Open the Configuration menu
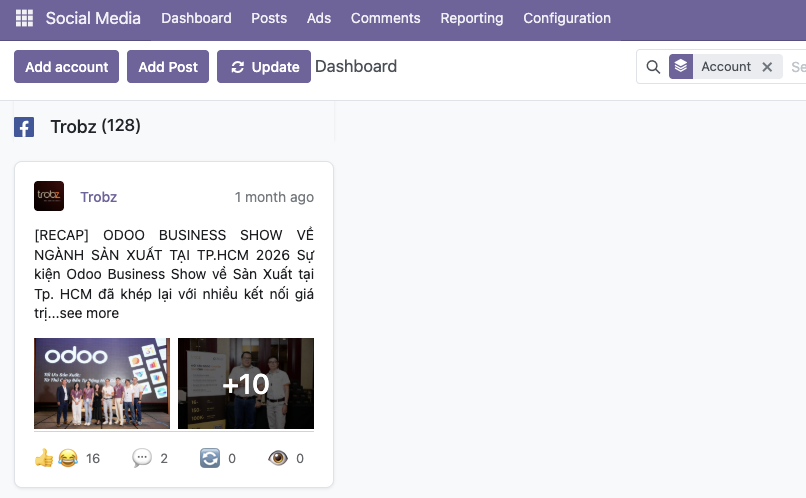This screenshot has height=498, width=806. [x=567, y=18]
